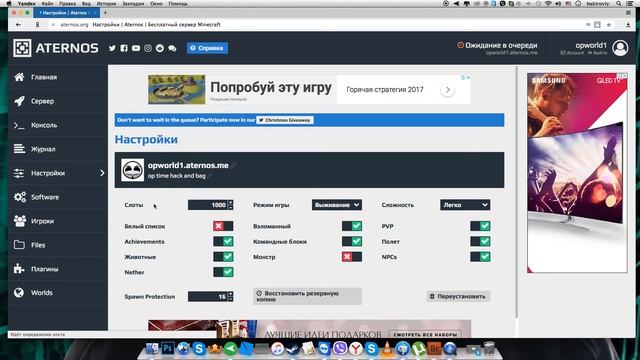Screen dimensions: 640x360
Task: Disable Командные блоки toggle
Action: 352,241
